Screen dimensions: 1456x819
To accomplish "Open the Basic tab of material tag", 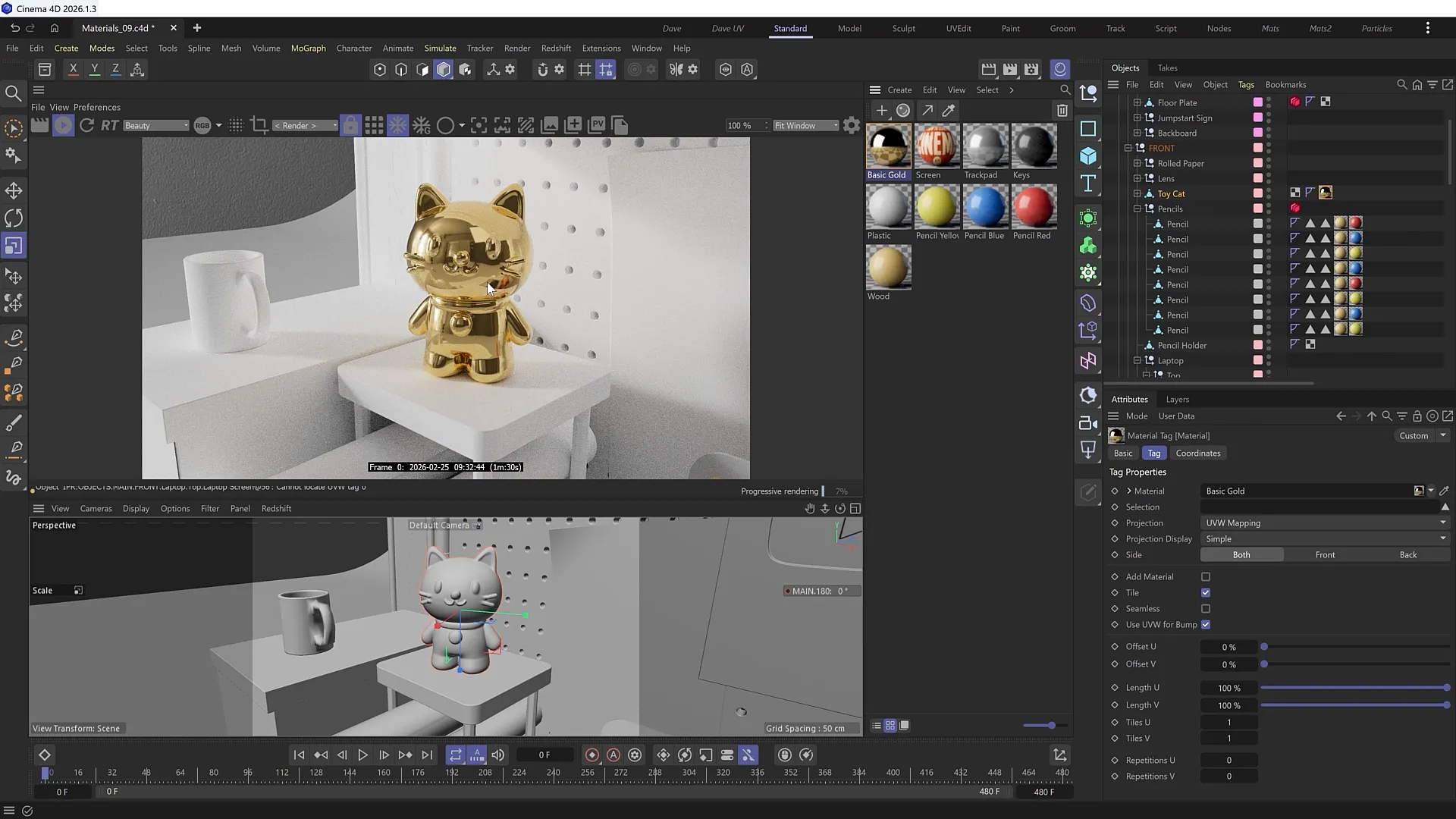I will pos(1122,453).
